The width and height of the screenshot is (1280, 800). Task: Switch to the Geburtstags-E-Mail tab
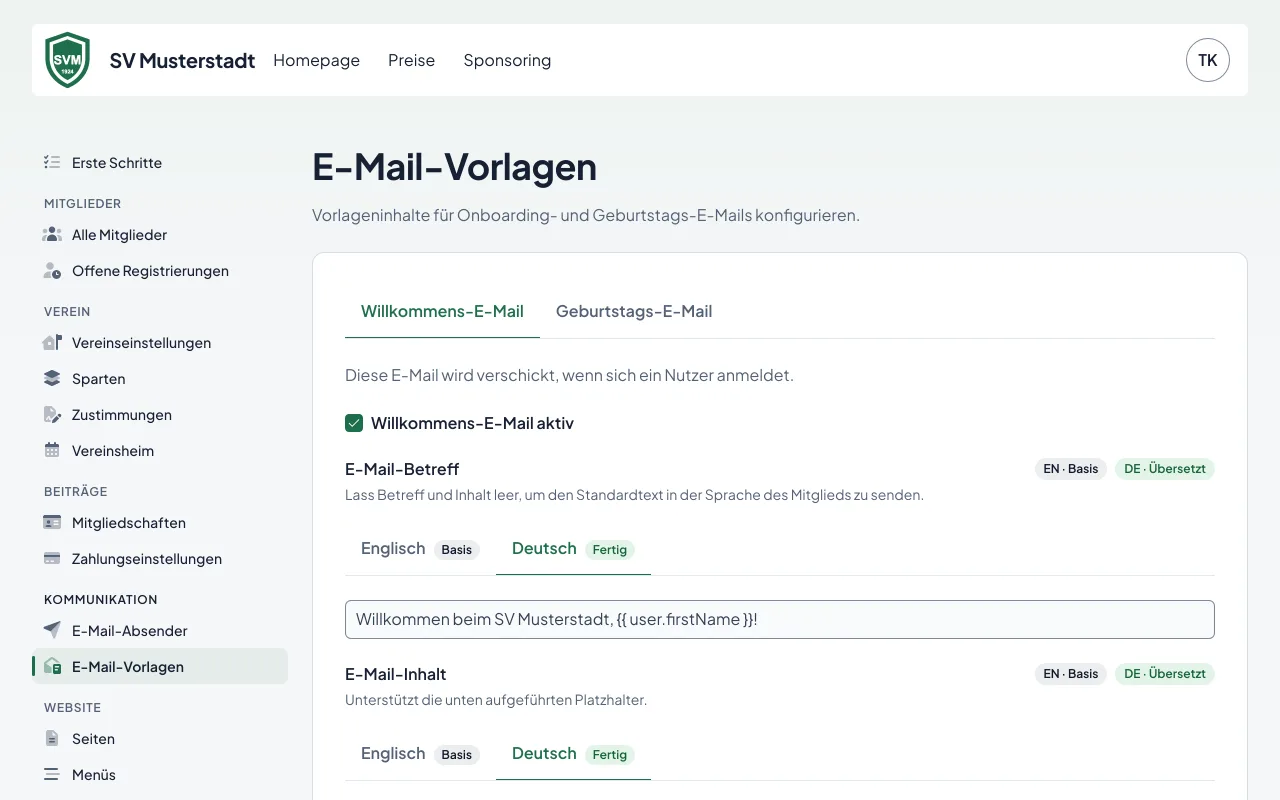(634, 311)
